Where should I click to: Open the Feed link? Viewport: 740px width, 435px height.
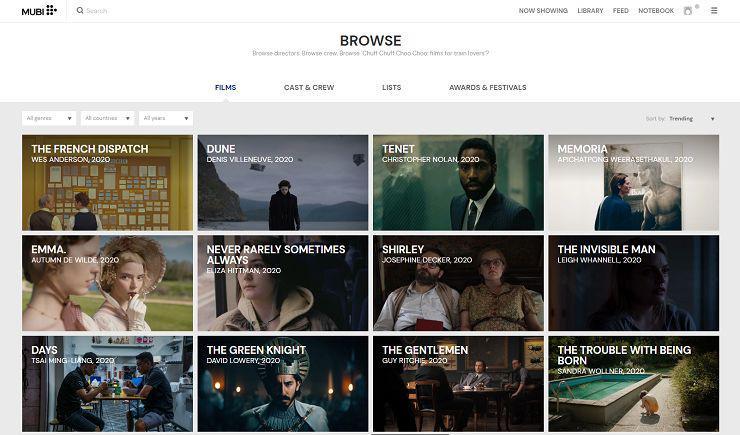point(621,10)
